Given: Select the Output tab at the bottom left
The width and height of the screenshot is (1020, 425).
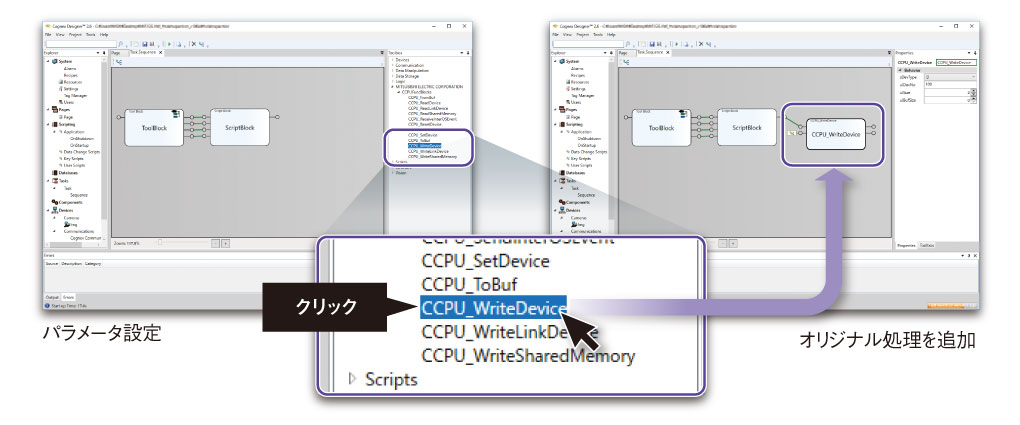Looking at the screenshot, I should (x=52, y=297).
